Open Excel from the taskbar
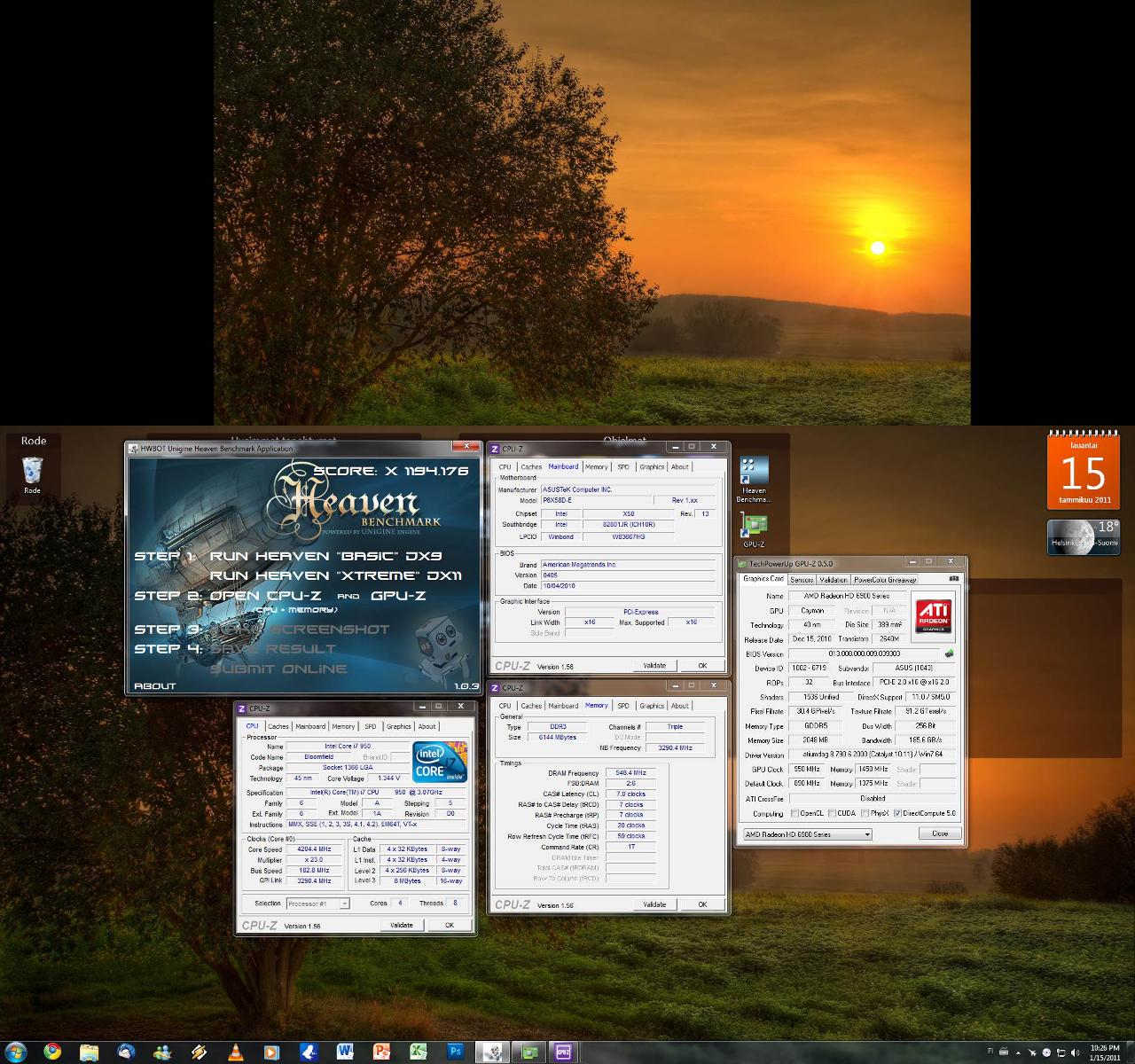The image size is (1135, 1064). (x=419, y=1052)
